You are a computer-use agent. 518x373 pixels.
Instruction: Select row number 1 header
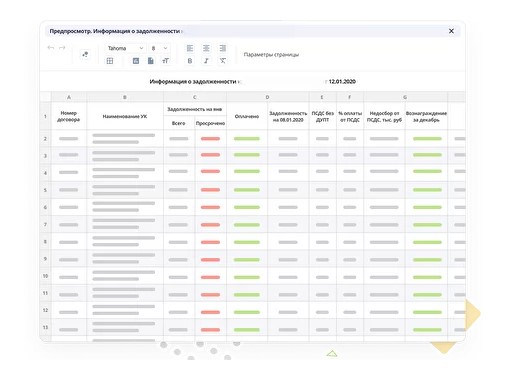pyautogui.click(x=45, y=116)
